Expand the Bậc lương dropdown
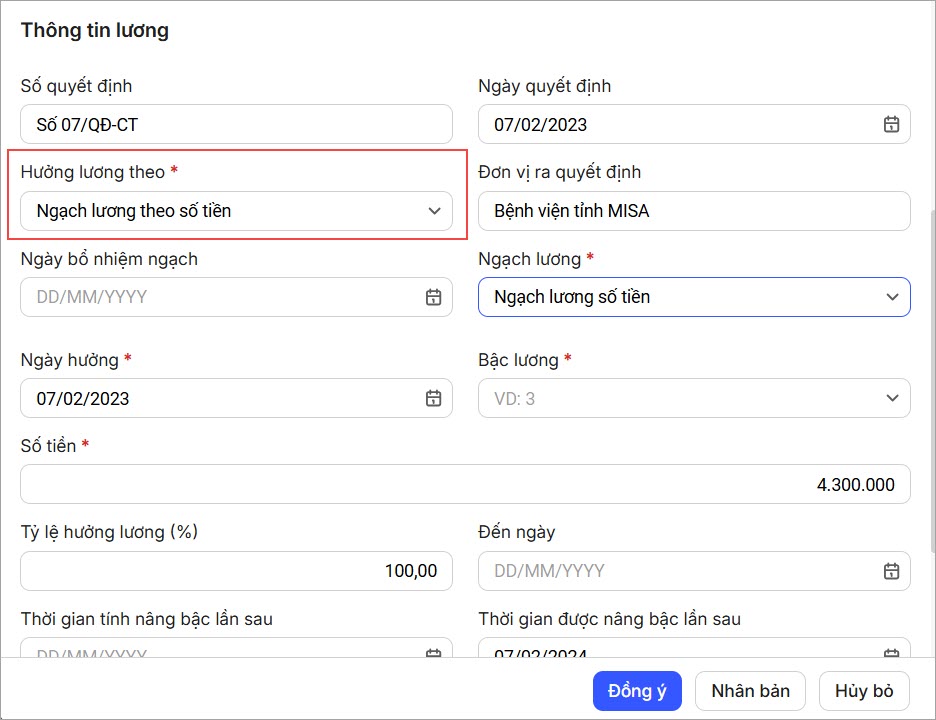 892,398
